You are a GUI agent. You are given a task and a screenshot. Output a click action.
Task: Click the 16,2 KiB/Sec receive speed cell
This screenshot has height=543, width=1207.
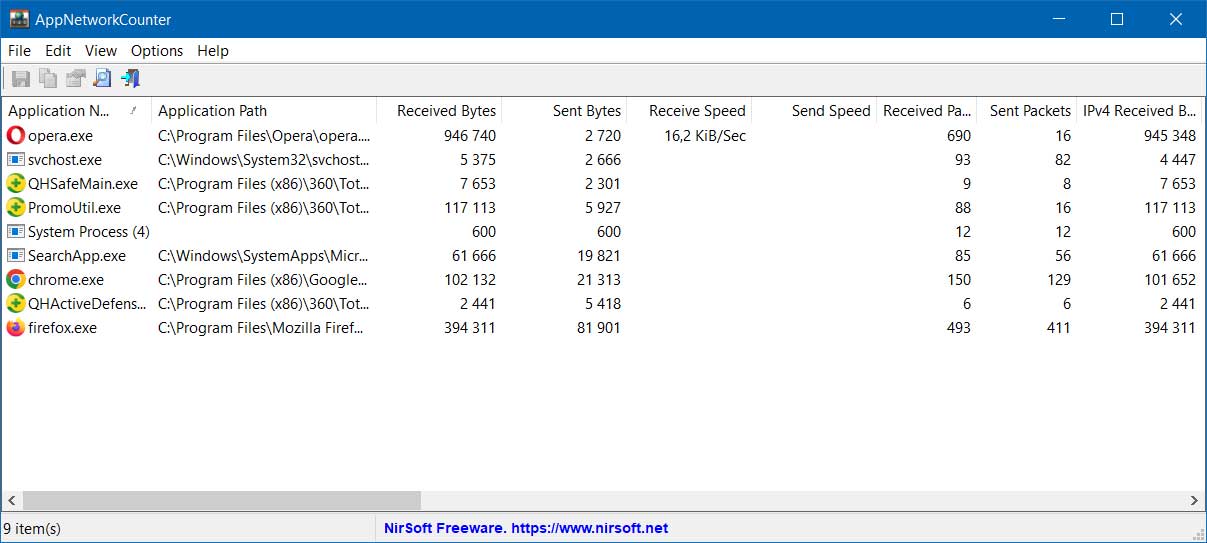[705, 135]
